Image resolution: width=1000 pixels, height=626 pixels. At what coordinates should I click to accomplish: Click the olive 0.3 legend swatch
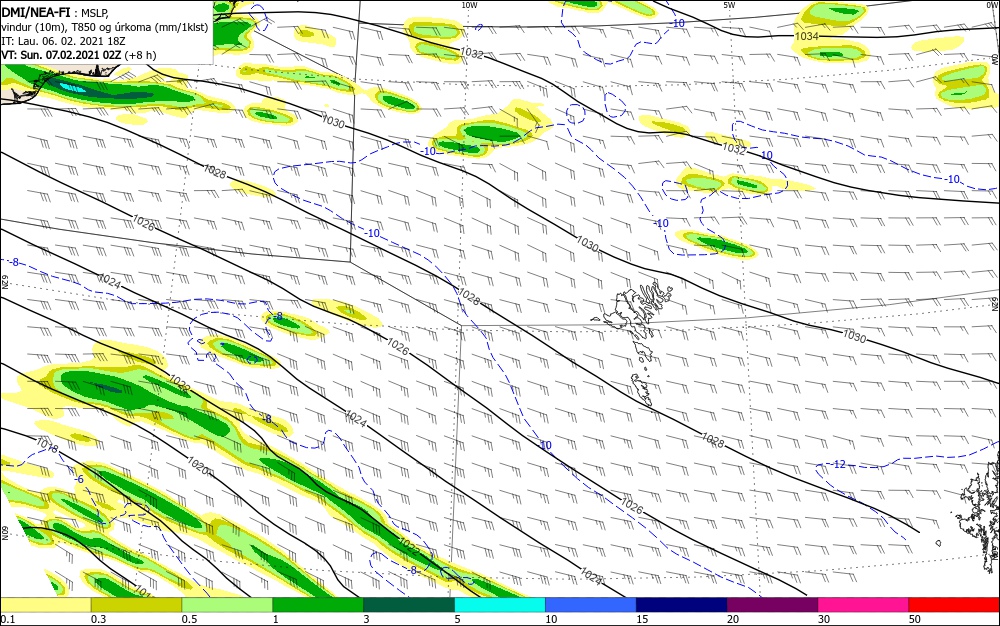[x=136, y=605]
